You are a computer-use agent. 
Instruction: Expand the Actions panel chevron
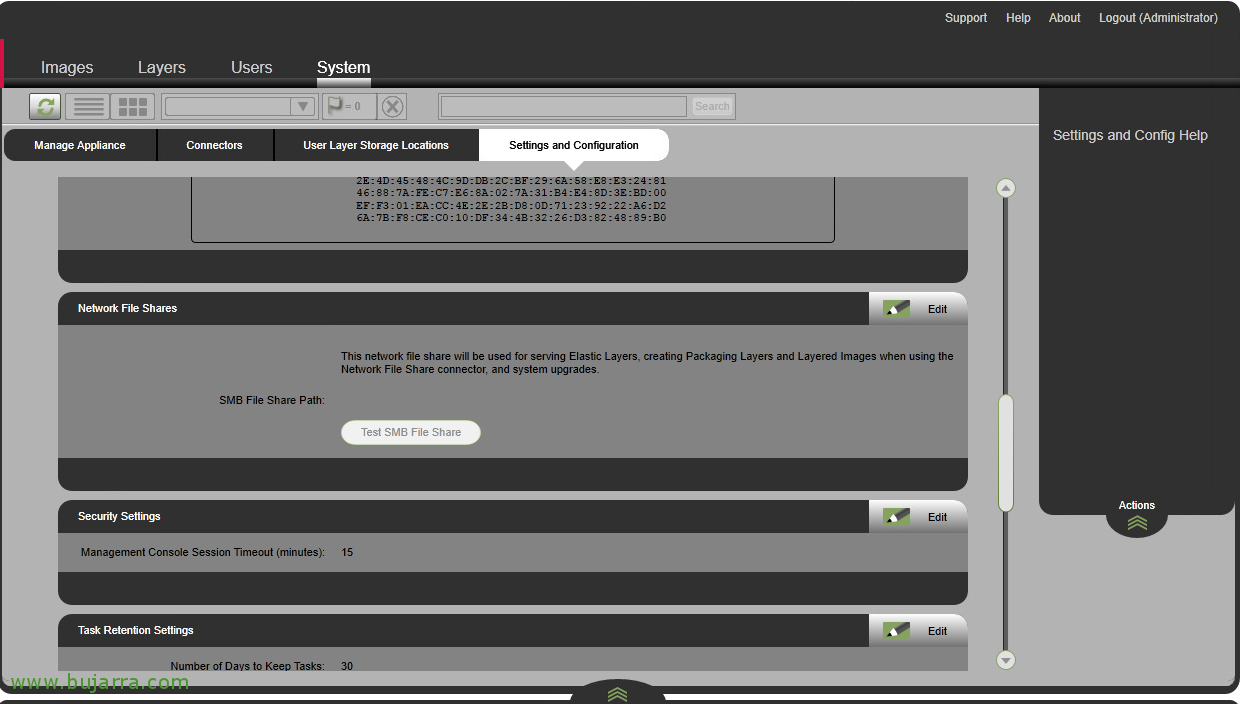tap(1137, 522)
